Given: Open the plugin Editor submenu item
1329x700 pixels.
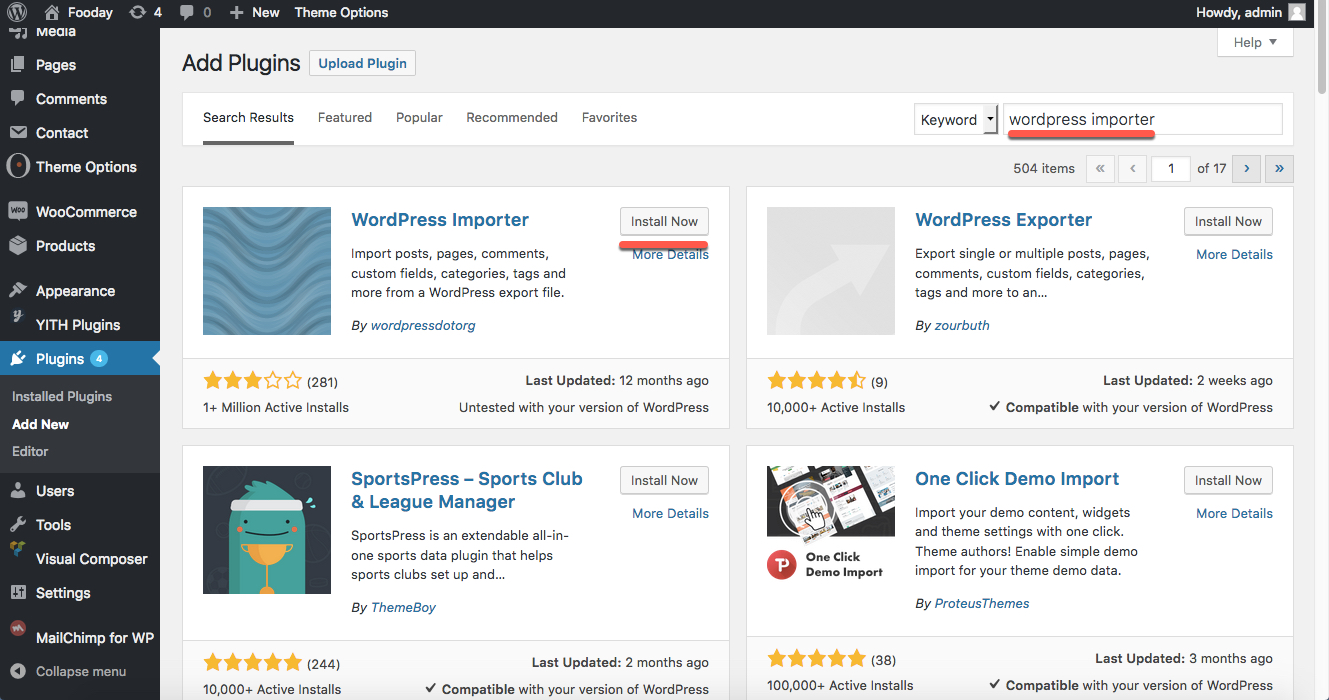Looking at the screenshot, I should click(x=30, y=451).
